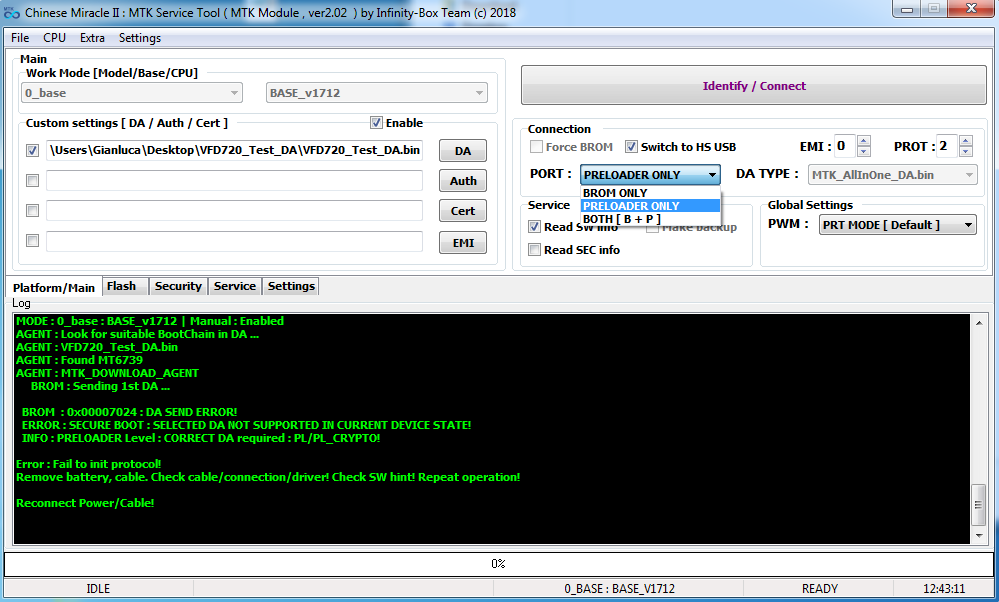The height and width of the screenshot is (602, 999).
Task: Tick the Cert file checkbox
Action: 32,210
